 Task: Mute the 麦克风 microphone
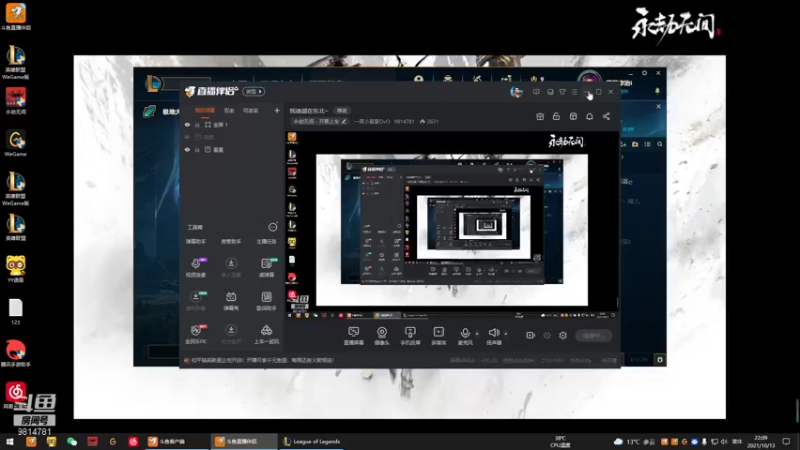click(465, 336)
